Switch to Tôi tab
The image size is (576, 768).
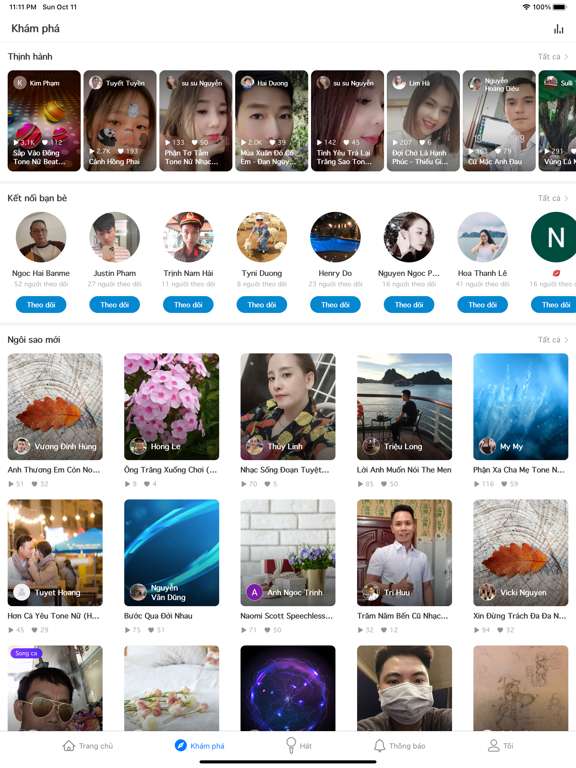pyautogui.click(x=501, y=745)
